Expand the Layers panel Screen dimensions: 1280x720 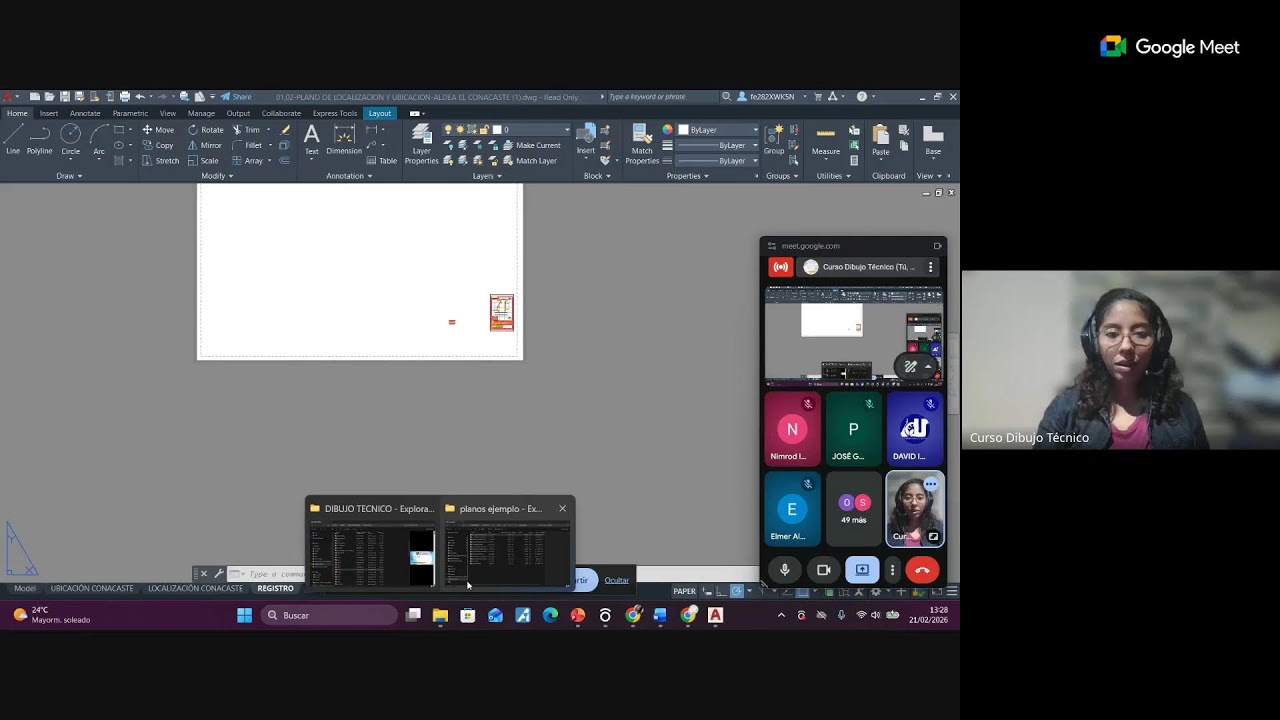487,176
